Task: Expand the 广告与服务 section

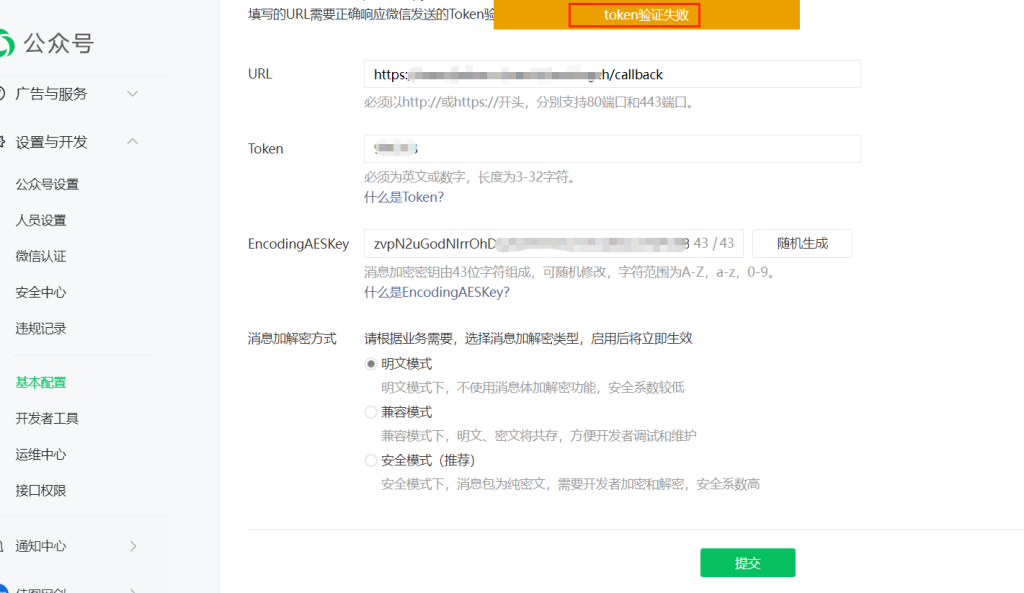Action: (x=132, y=94)
